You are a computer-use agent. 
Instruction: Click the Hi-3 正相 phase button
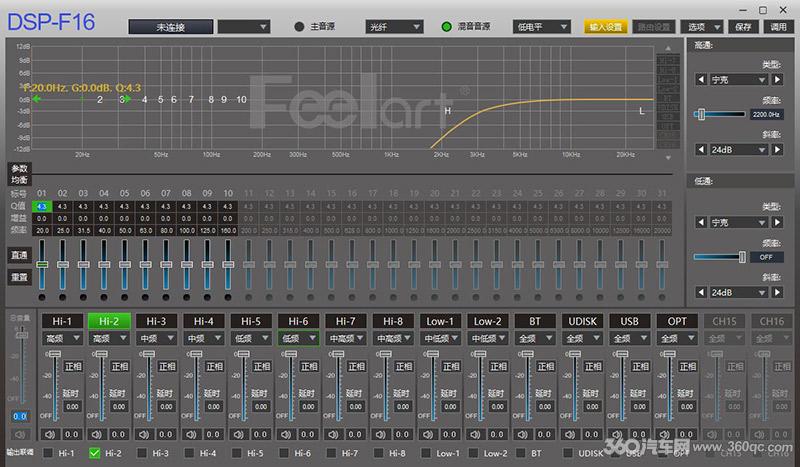pos(167,366)
